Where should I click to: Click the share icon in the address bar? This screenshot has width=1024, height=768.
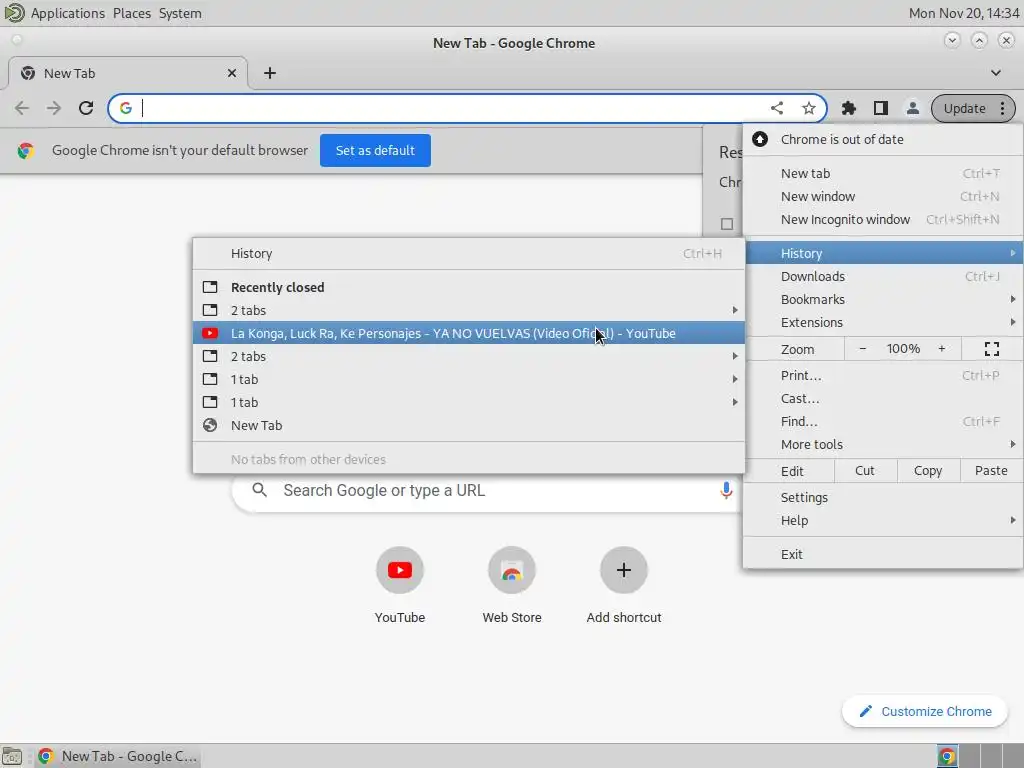pyautogui.click(x=776, y=108)
